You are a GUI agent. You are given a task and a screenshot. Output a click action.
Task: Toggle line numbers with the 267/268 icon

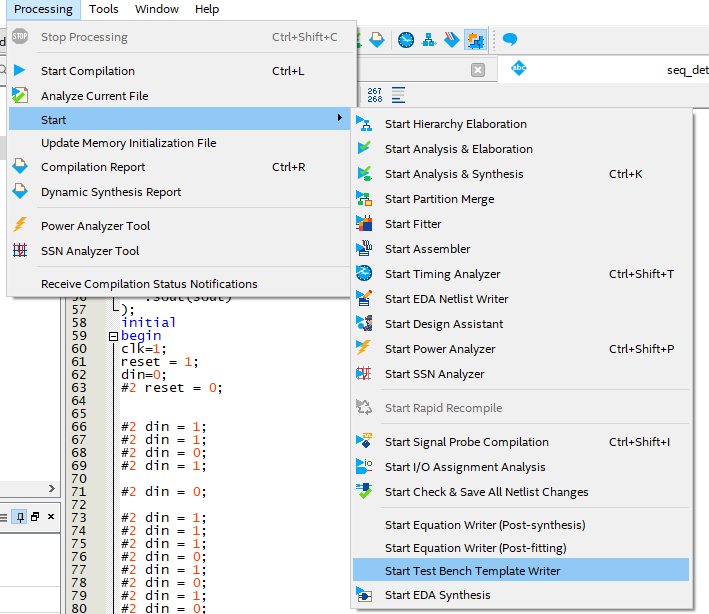(375, 95)
